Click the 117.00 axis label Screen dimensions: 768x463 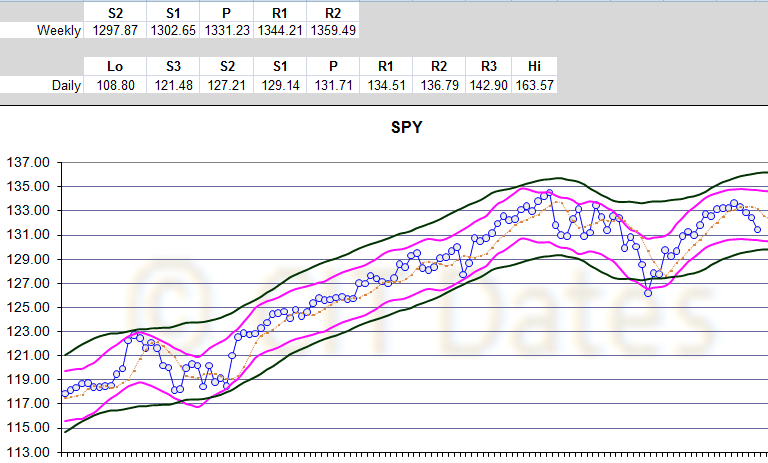tap(28, 403)
